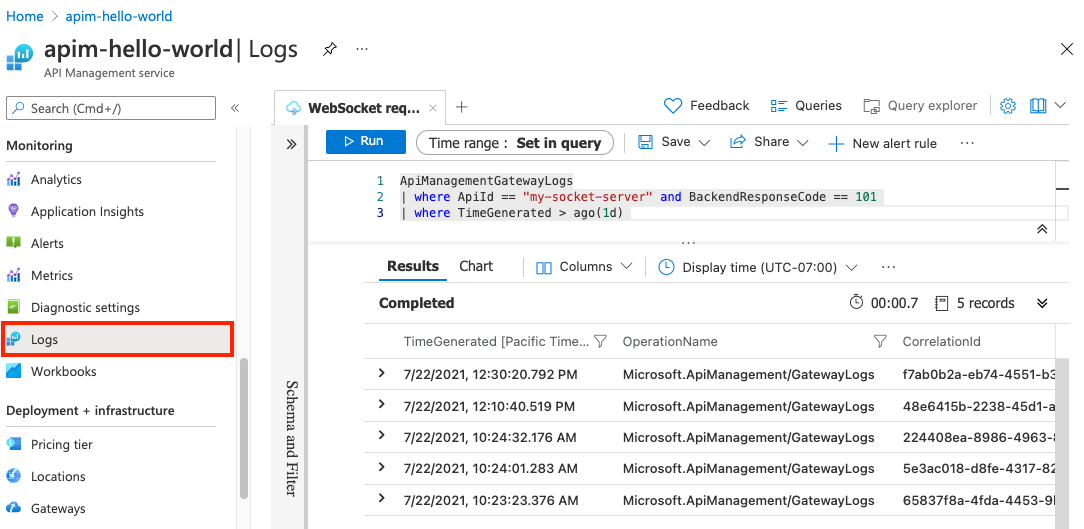
Task: Expand the Schema and Filter pane
Action: [x=291, y=144]
